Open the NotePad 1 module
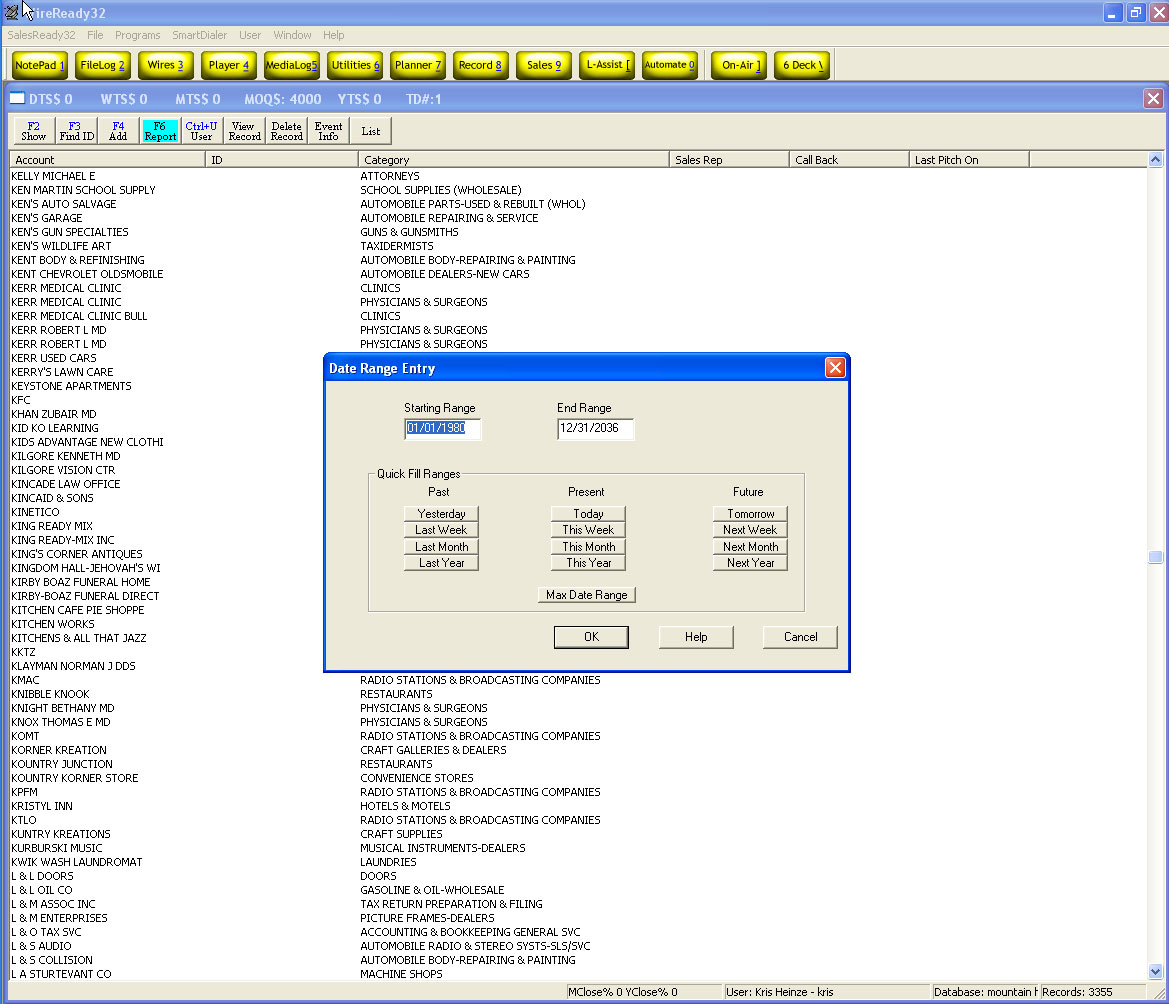 (x=40, y=65)
